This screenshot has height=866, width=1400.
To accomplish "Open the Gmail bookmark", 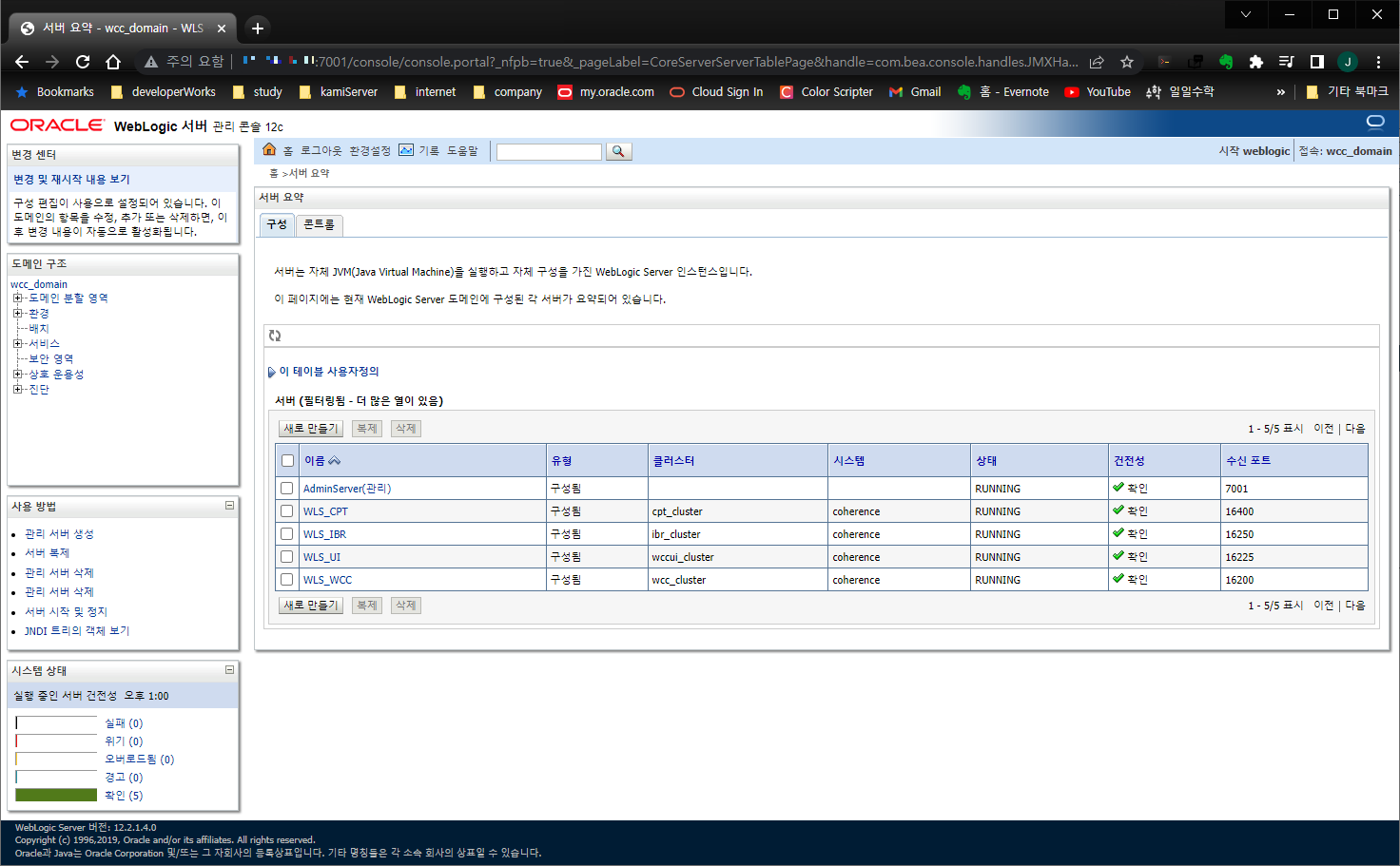I will click(915, 92).
